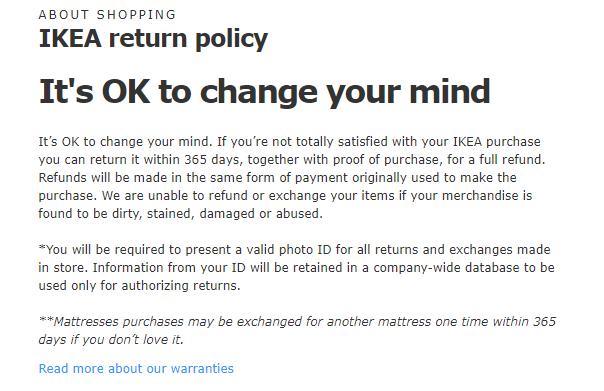The image size is (604, 391).
Task: Click the word SHOPPING in the top label
Action: 136,15
